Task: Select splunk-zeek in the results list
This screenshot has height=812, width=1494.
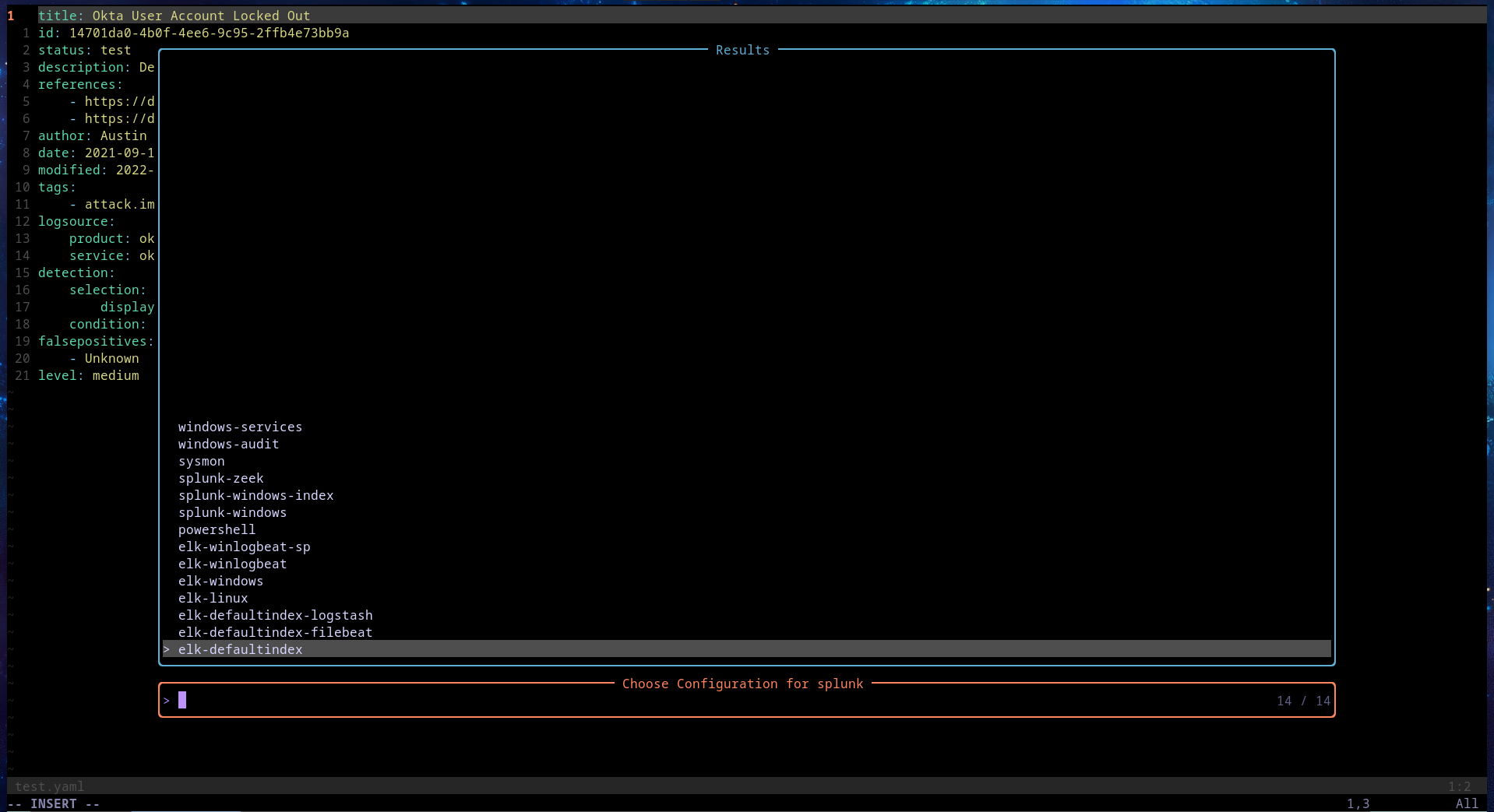Action: pyautogui.click(x=220, y=478)
